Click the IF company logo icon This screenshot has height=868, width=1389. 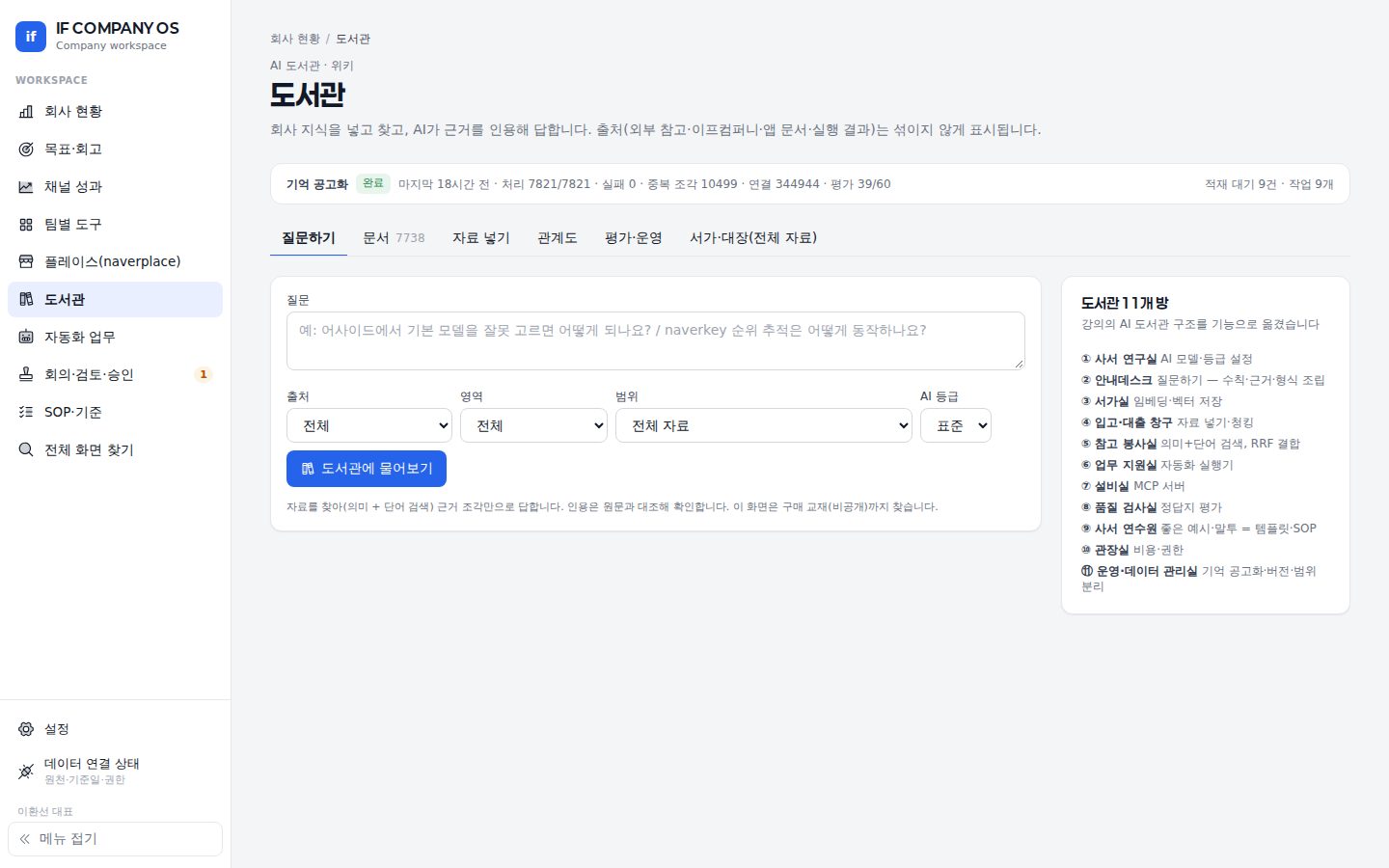pyautogui.click(x=31, y=37)
